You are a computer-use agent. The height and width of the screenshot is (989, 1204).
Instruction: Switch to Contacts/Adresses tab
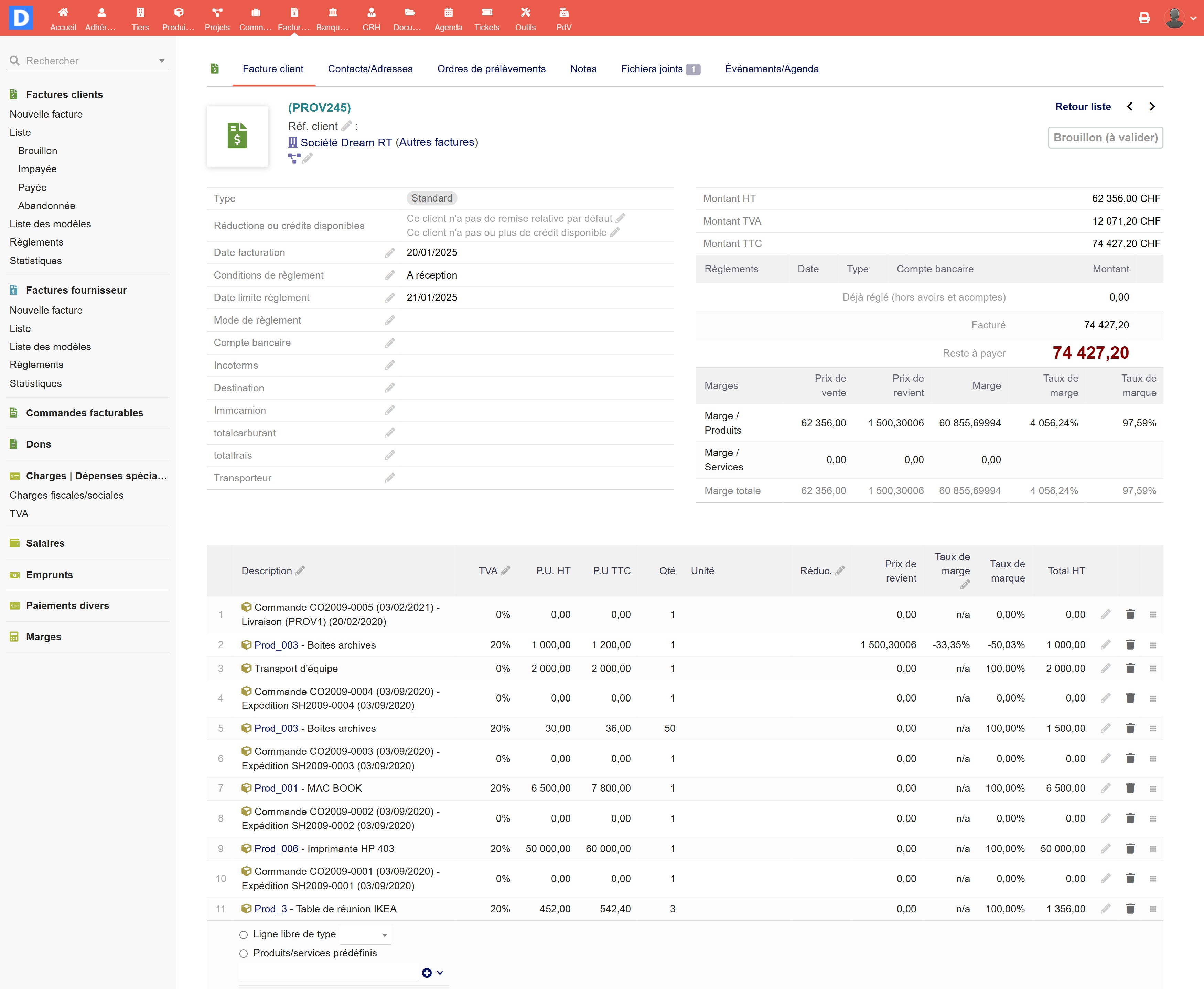(x=370, y=69)
